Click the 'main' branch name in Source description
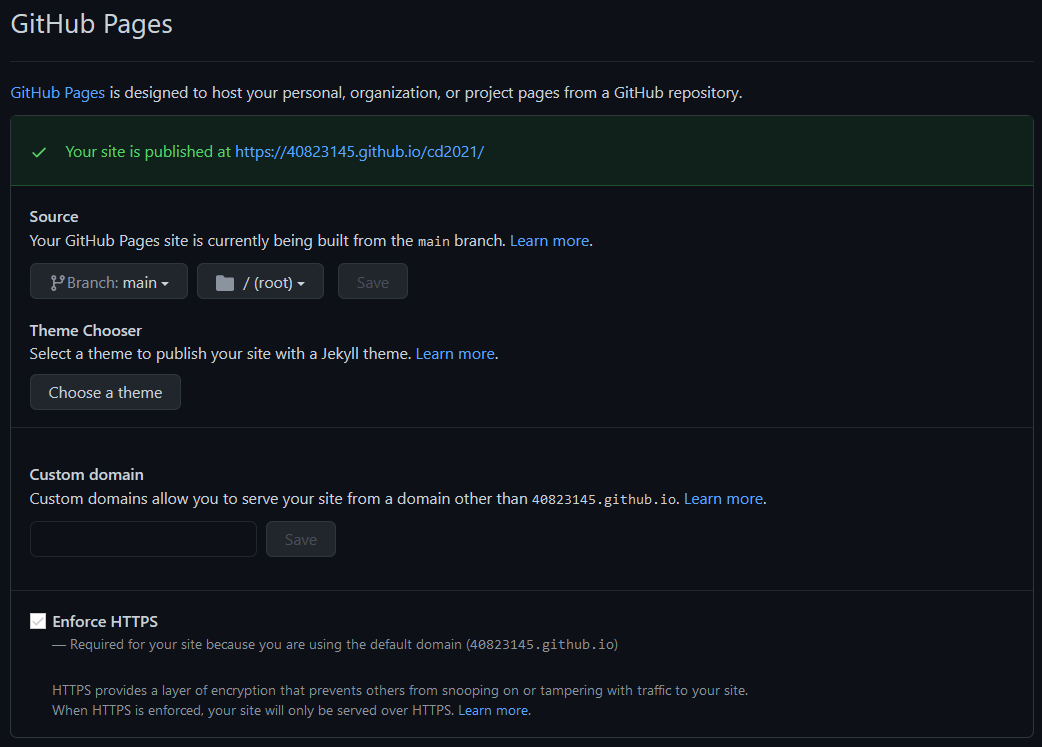The image size is (1042, 747). (433, 241)
